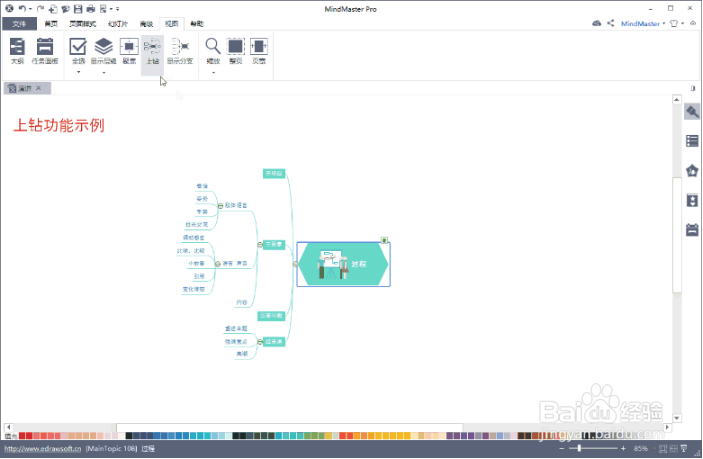This screenshot has height=459, width=703.
Task: Click the horizontal scrollbar right arrow
Action: click(x=667, y=427)
